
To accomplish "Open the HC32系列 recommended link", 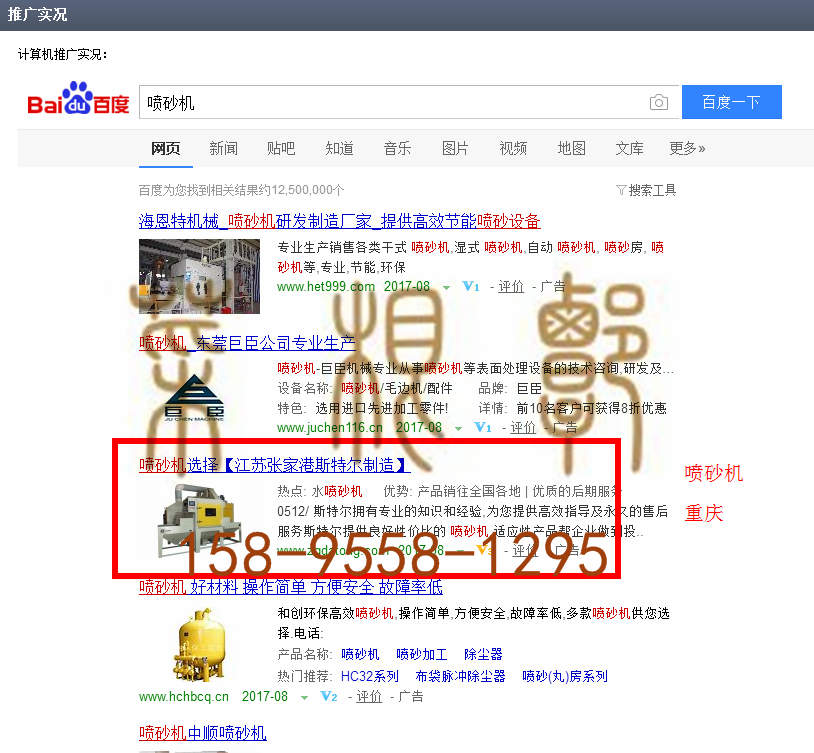I will (370, 677).
